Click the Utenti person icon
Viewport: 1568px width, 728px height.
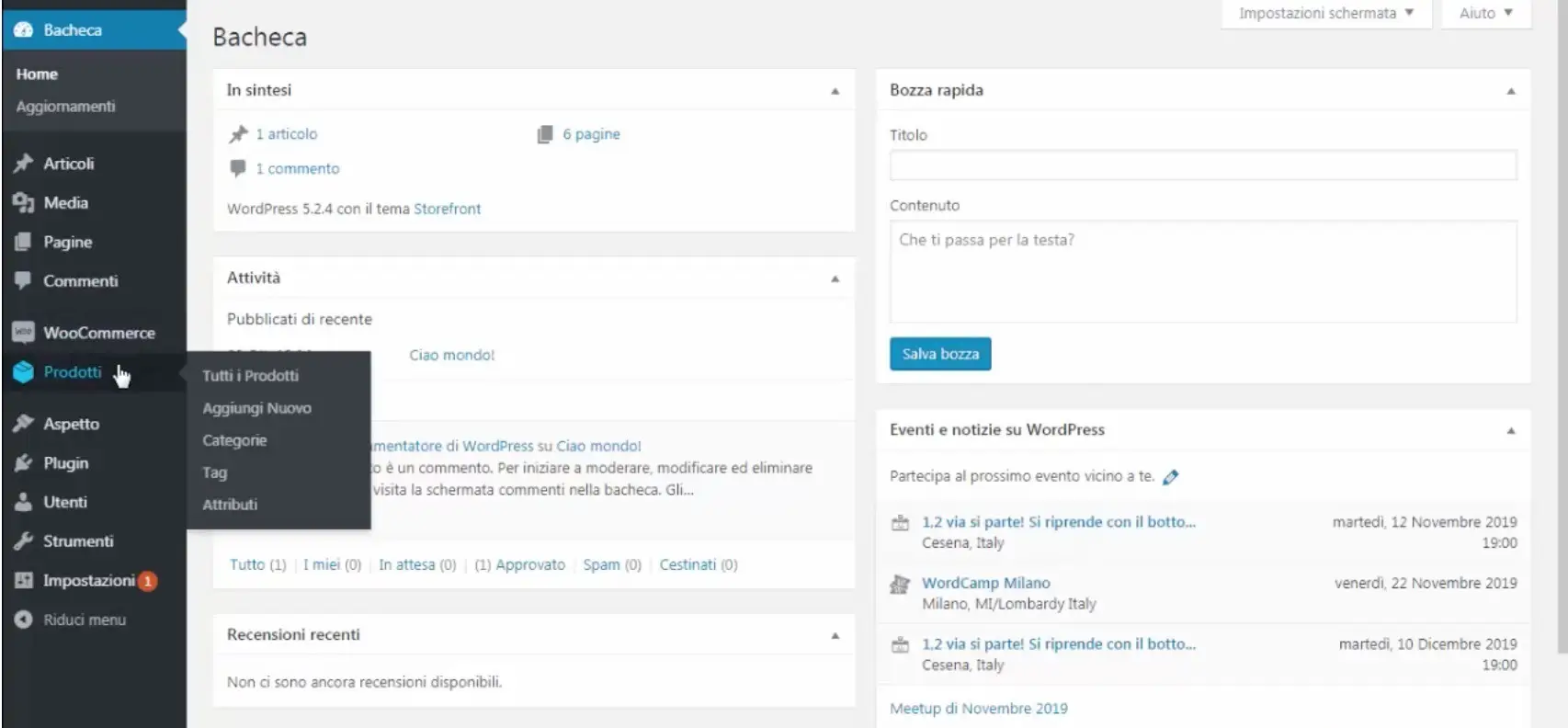point(23,503)
